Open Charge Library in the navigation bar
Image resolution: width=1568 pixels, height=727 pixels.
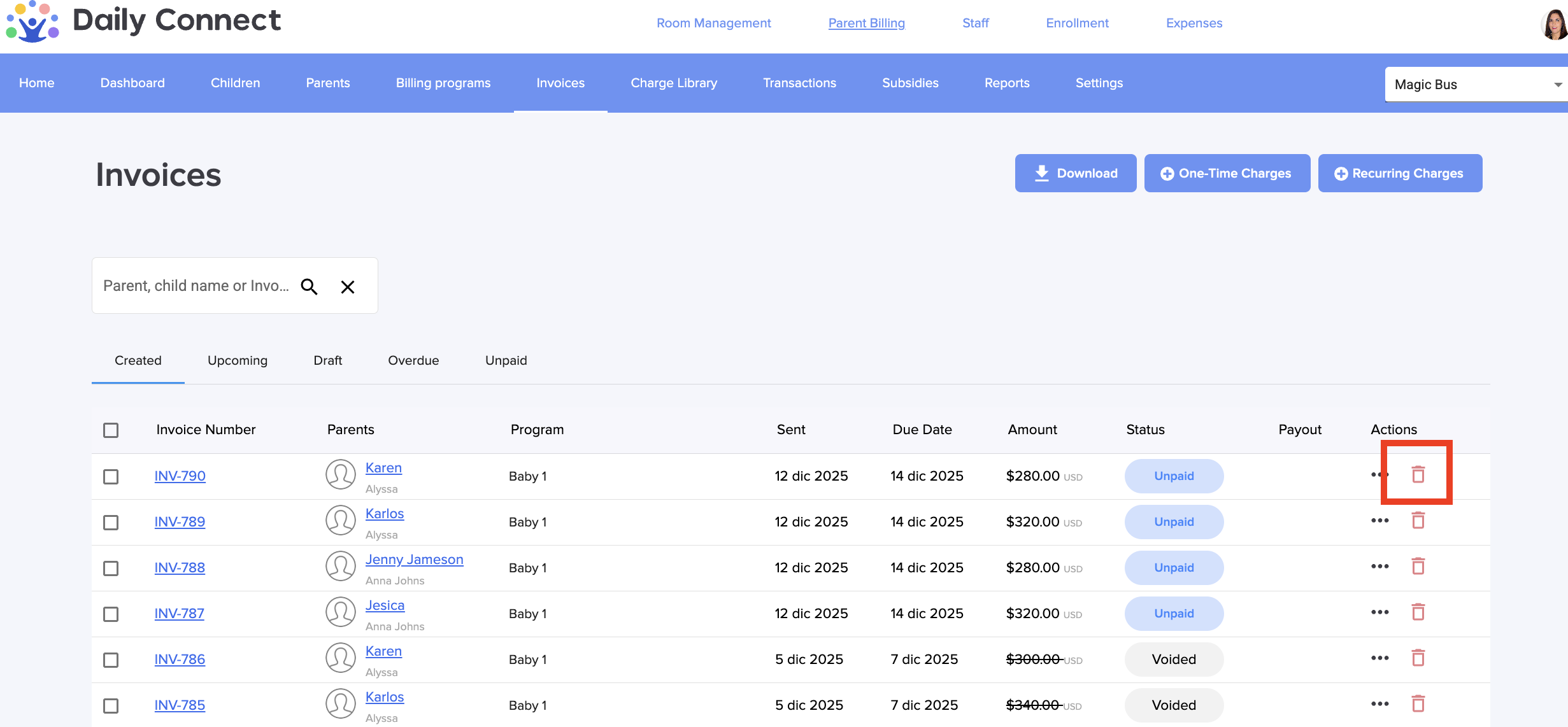pyautogui.click(x=673, y=83)
